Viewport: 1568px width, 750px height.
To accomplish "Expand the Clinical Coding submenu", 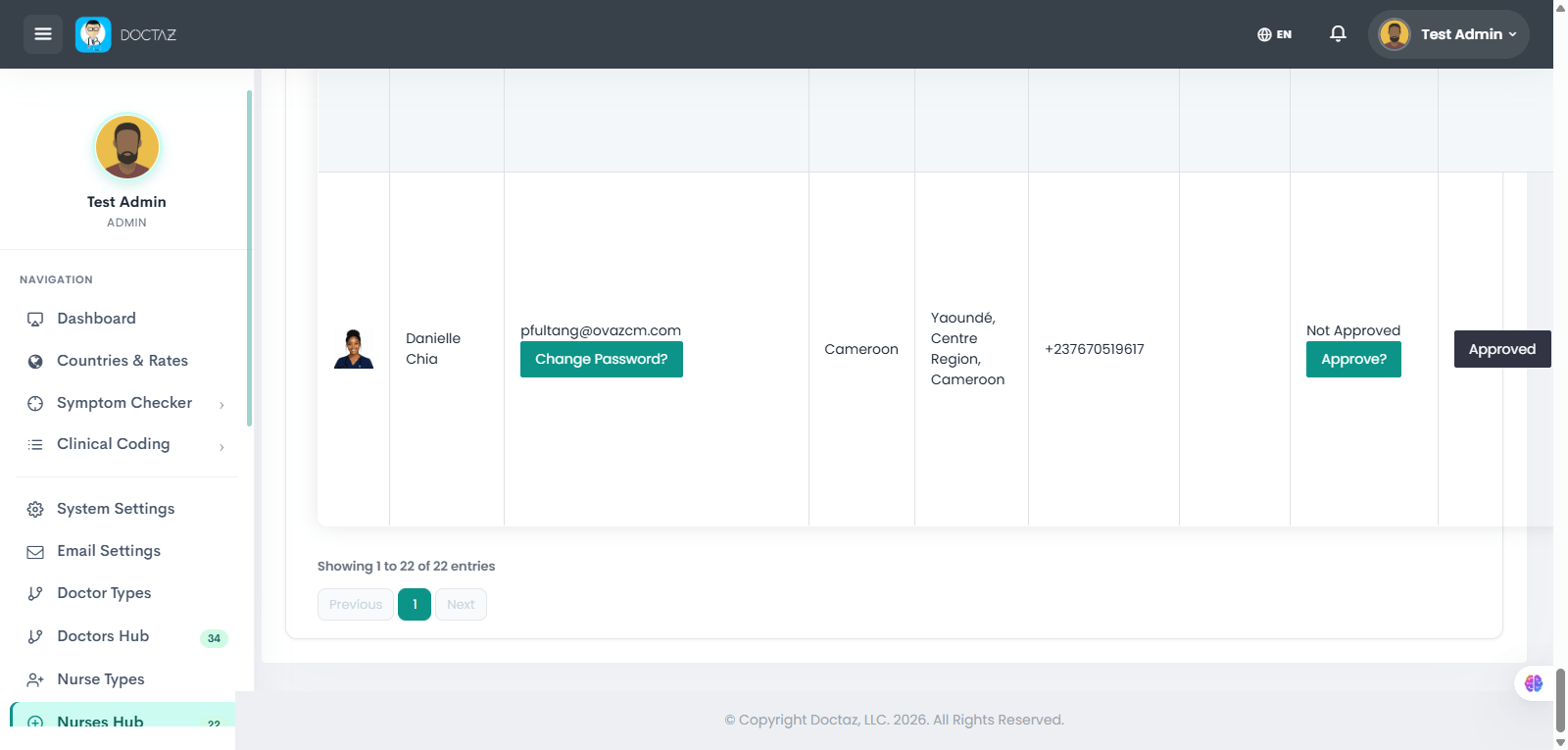I will click(221, 447).
